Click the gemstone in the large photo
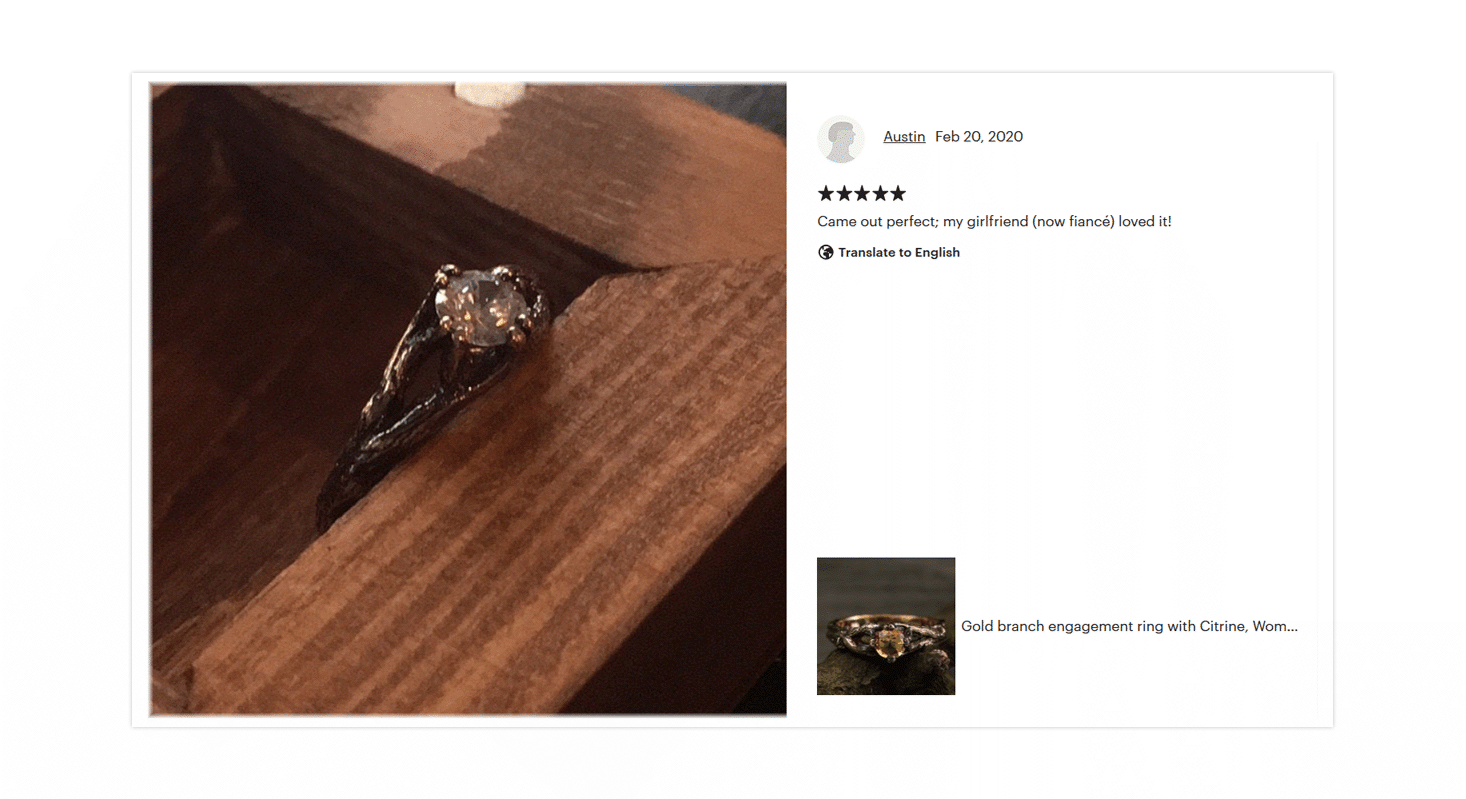 pyautogui.click(x=480, y=309)
